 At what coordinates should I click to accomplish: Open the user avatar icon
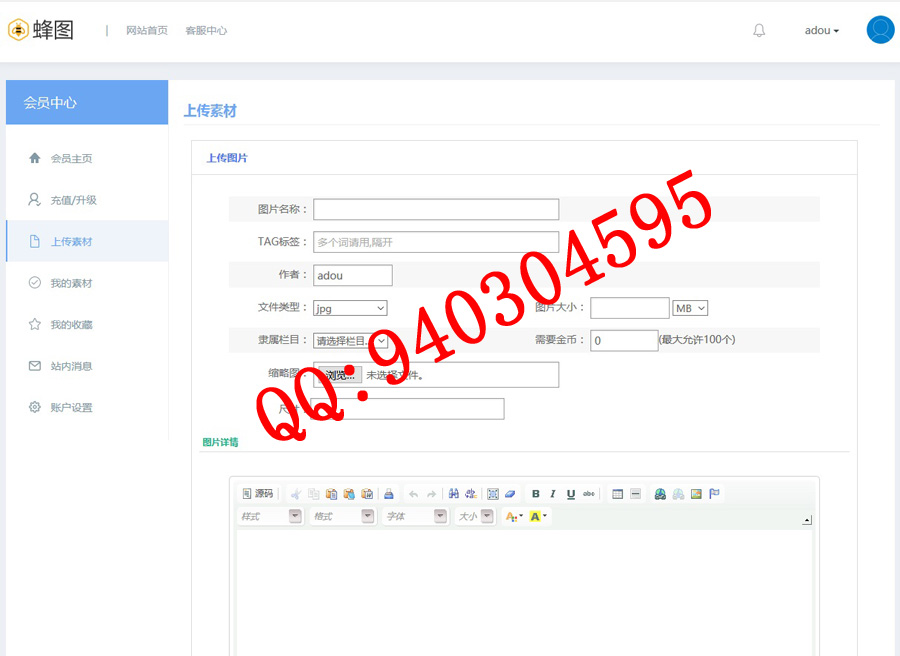click(880, 30)
